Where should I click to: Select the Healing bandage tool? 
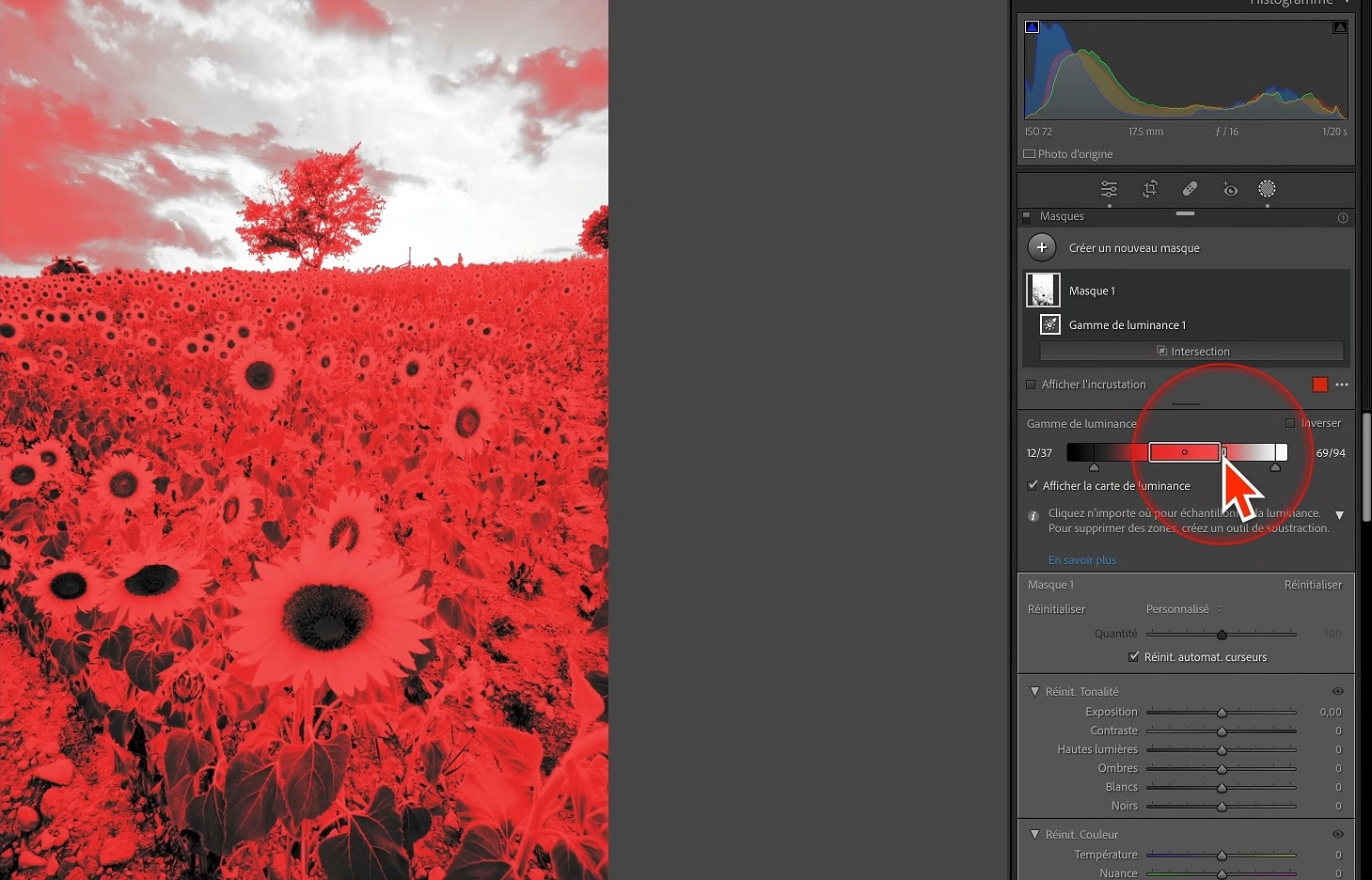(1190, 189)
